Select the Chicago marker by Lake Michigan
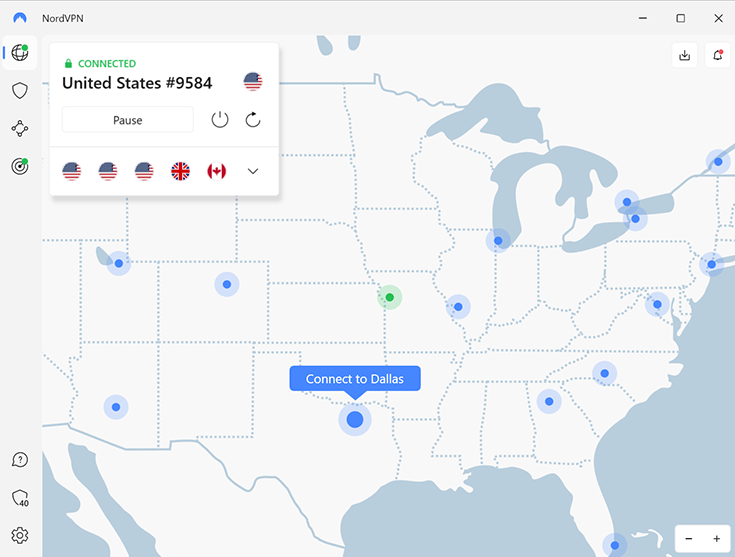The image size is (735, 557). coord(498,241)
